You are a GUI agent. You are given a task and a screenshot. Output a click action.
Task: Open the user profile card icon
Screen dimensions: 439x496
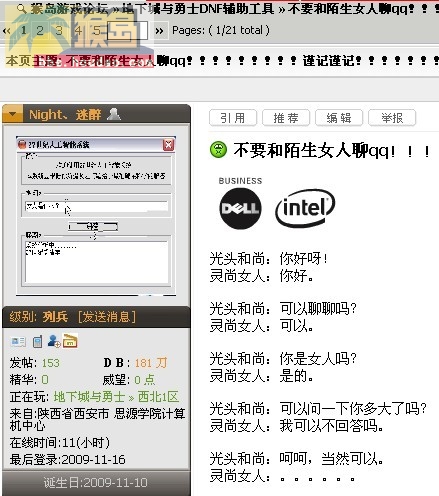18,341
